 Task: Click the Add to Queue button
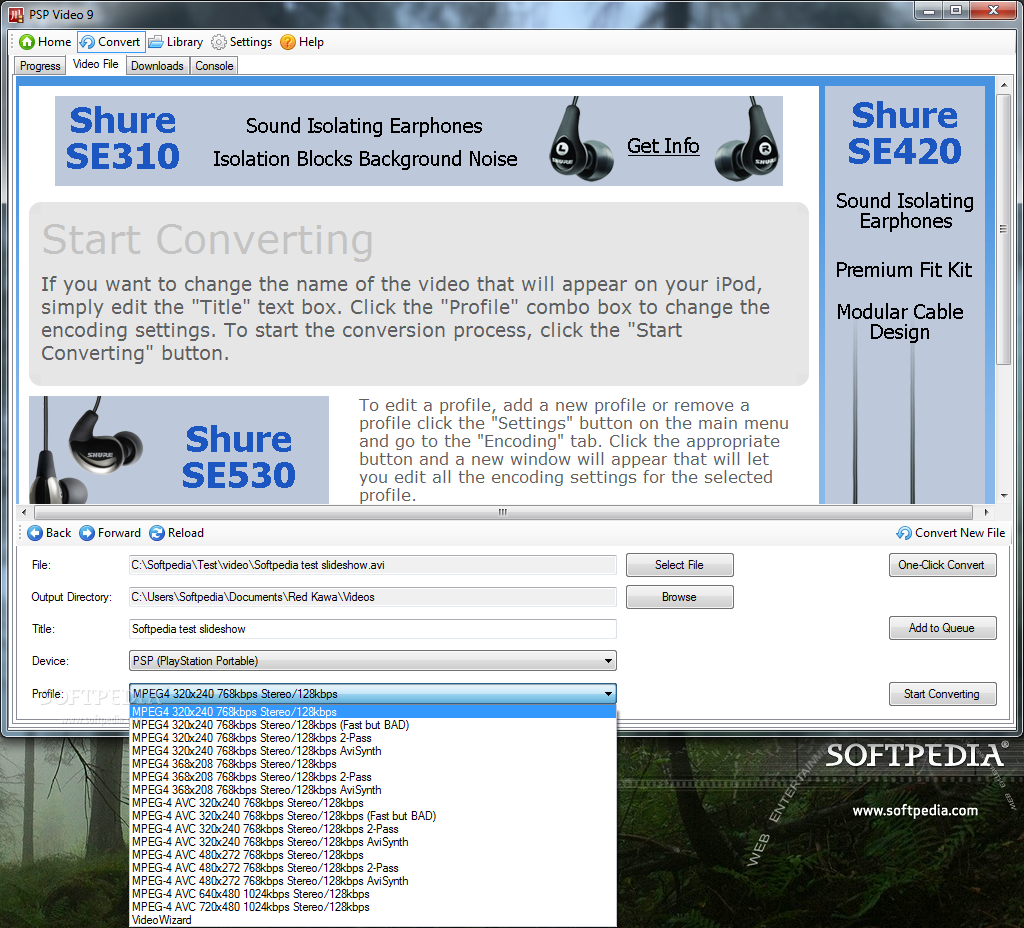(x=942, y=628)
